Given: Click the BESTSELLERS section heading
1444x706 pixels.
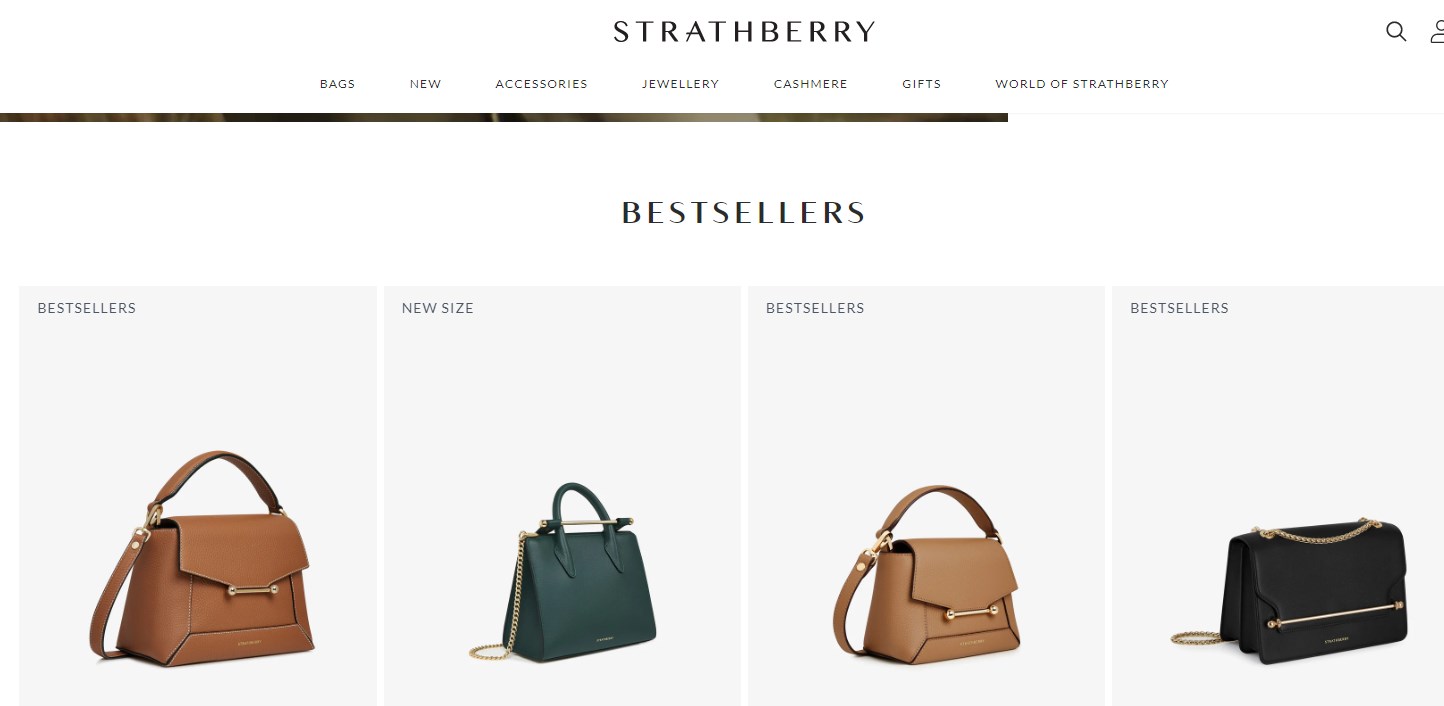Looking at the screenshot, I should pyautogui.click(x=743, y=213).
